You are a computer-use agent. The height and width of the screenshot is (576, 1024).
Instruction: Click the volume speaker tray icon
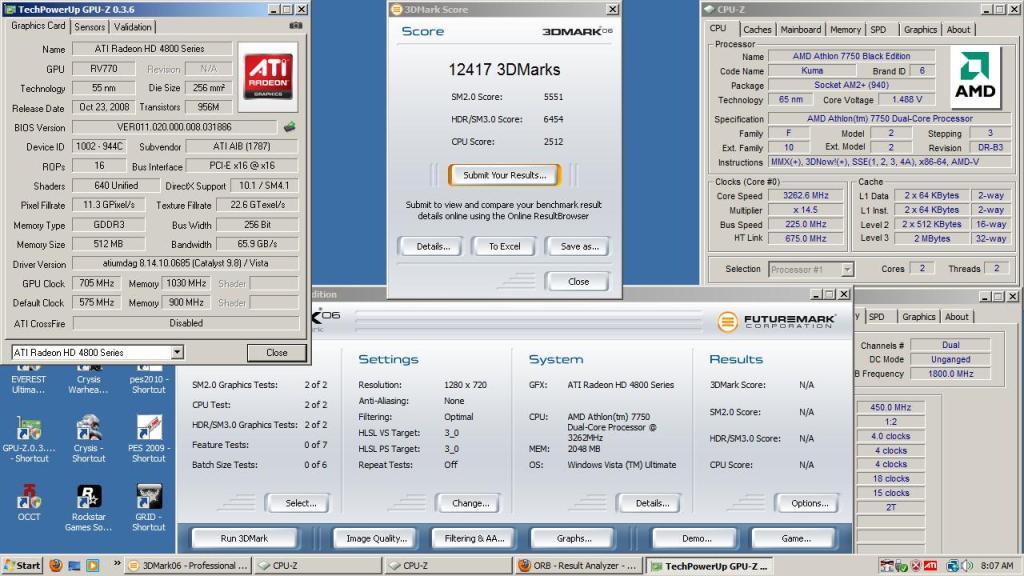967,566
